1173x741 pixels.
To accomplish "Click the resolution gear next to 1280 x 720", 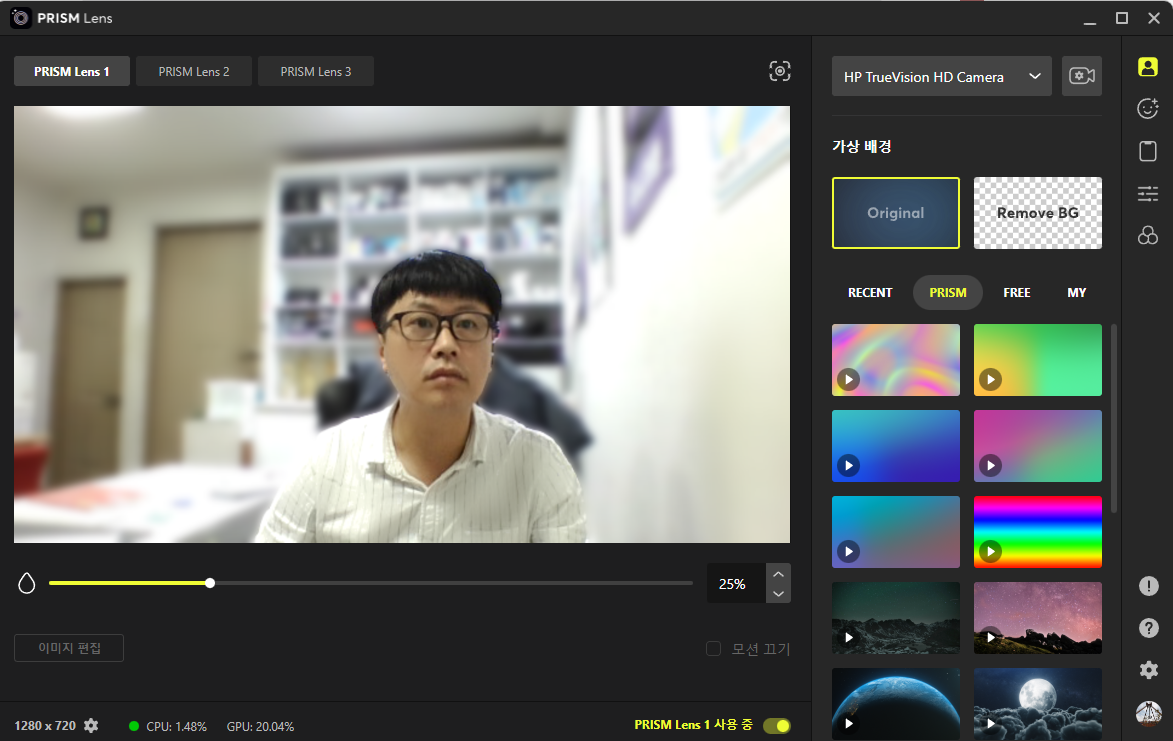I will (x=91, y=725).
